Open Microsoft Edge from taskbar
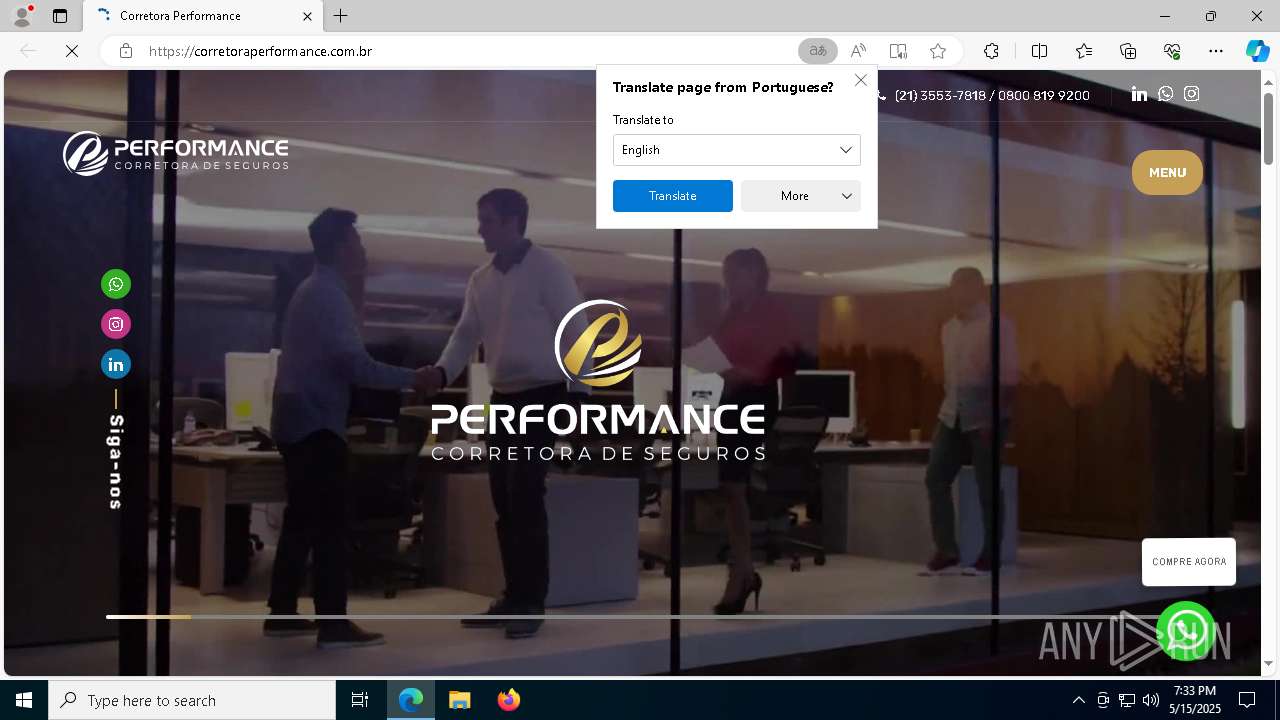1280x720 pixels. pos(411,700)
